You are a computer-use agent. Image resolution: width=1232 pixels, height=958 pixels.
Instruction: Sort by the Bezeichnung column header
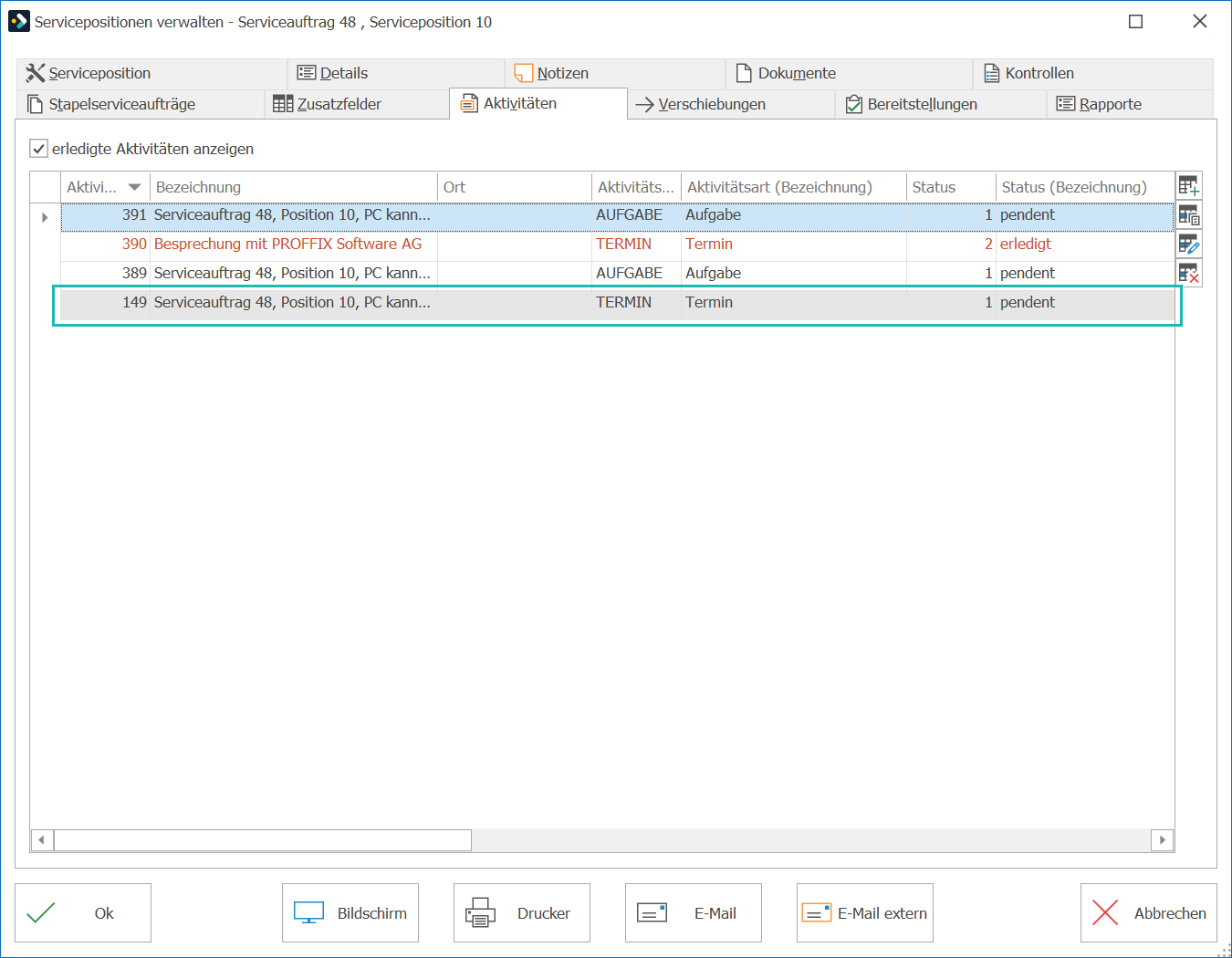(294, 187)
